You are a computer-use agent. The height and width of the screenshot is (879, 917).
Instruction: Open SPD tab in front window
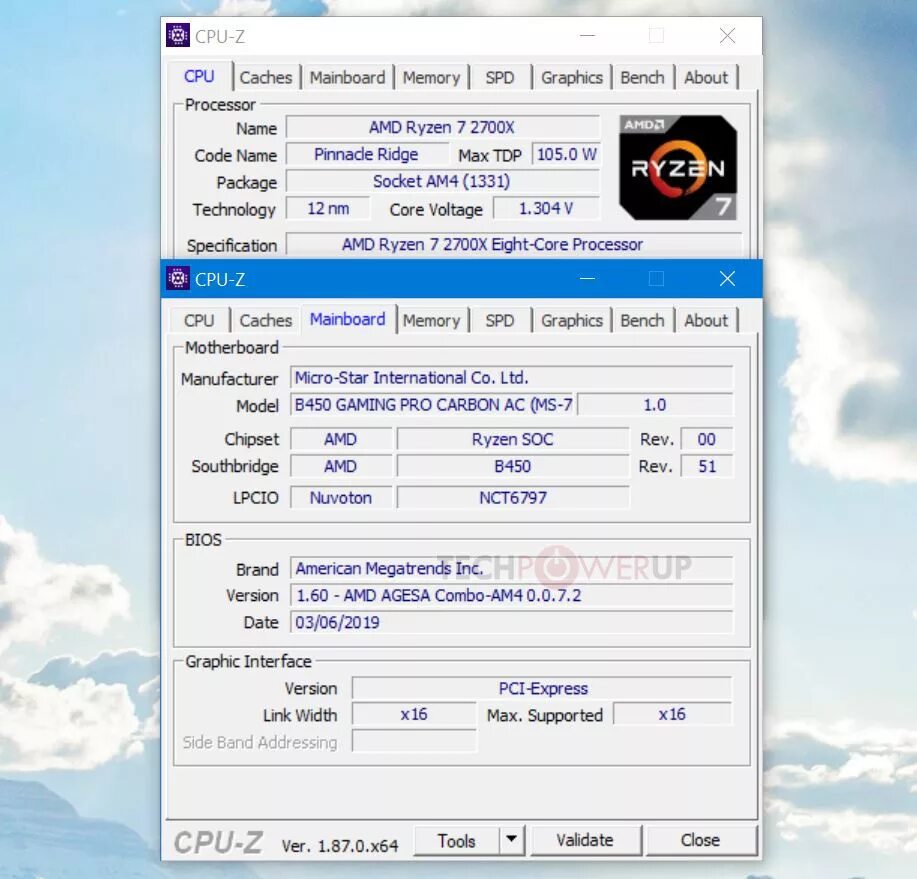(500, 320)
